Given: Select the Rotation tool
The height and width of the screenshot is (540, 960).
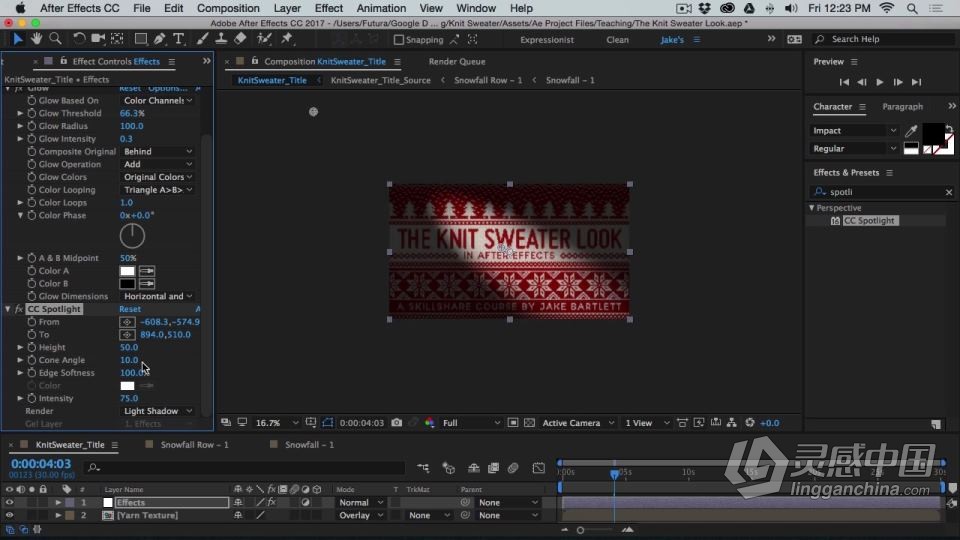Looking at the screenshot, I should (79, 39).
